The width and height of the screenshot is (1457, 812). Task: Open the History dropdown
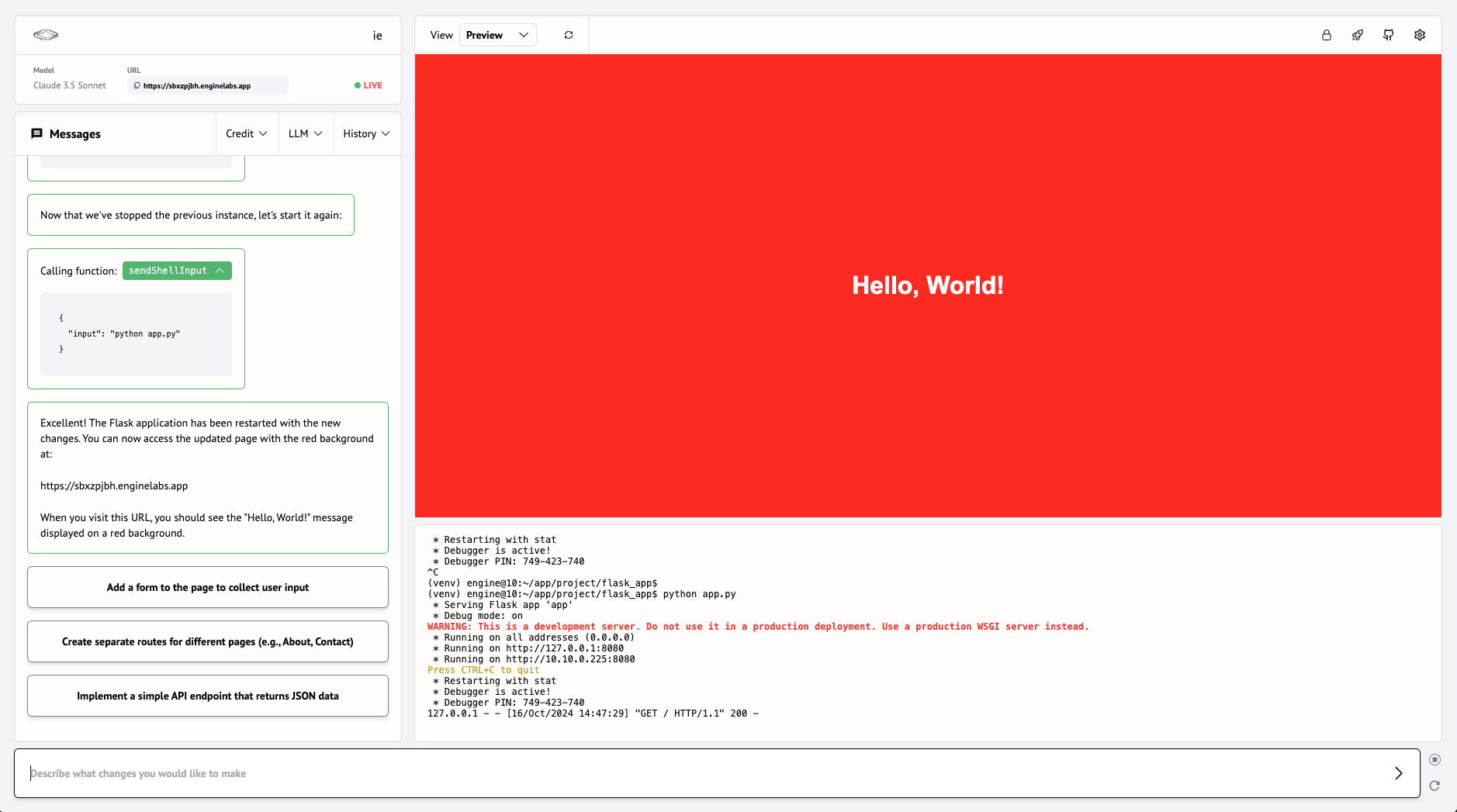367,133
